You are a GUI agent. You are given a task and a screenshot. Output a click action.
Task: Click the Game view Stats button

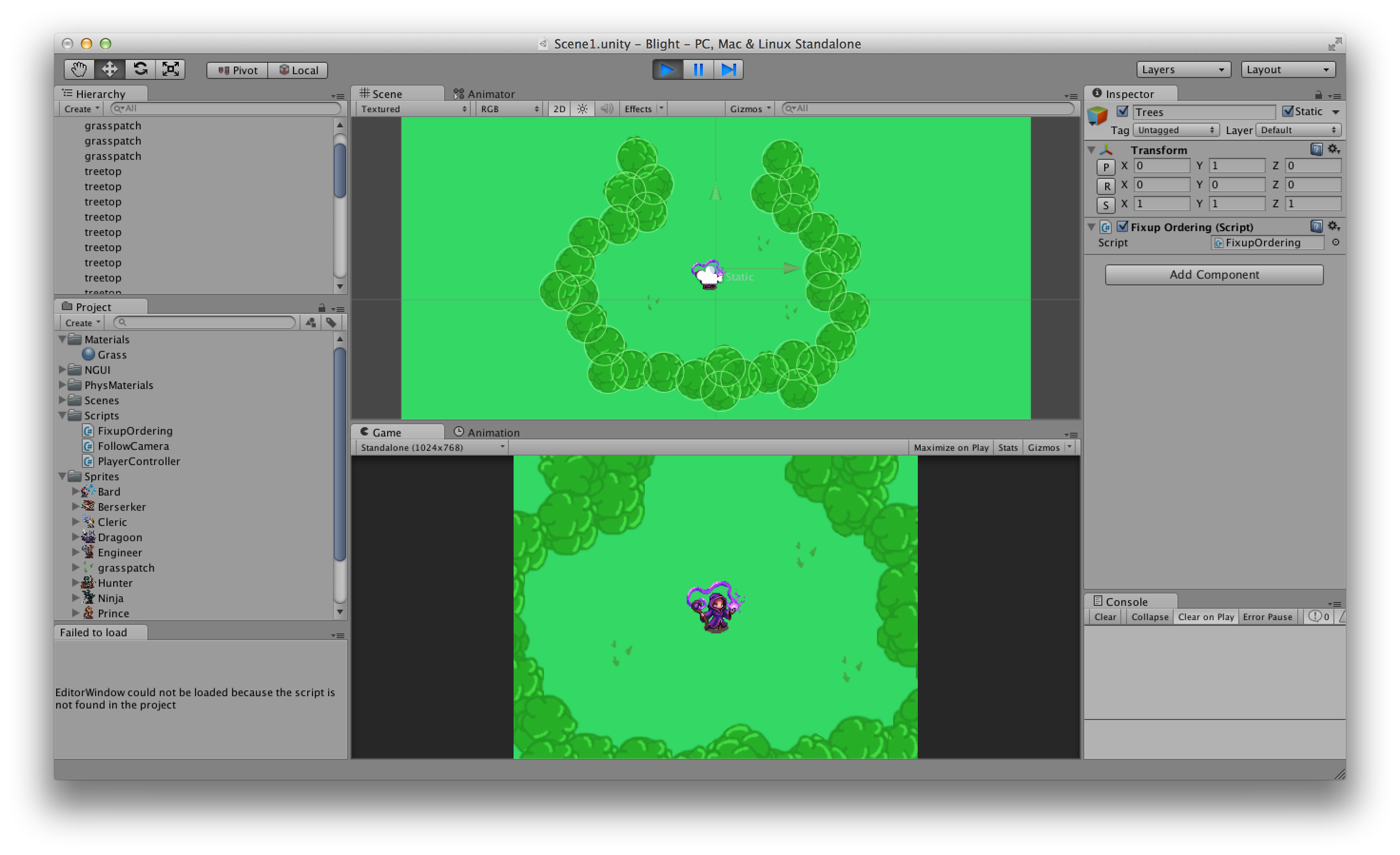click(x=1007, y=447)
